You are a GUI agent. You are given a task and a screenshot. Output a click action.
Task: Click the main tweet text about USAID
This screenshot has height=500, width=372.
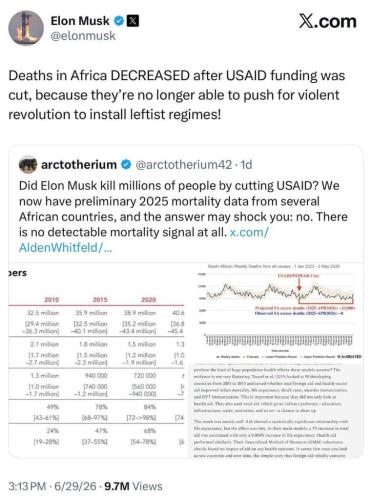click(x=177, y=95)
